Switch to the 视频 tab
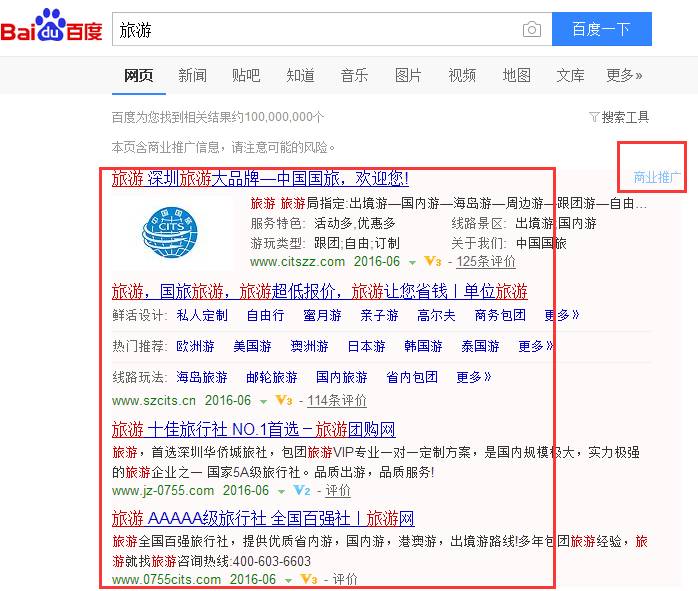Image resolution: width=698 pixels, height=591 pixels. (x=462, y=75)
